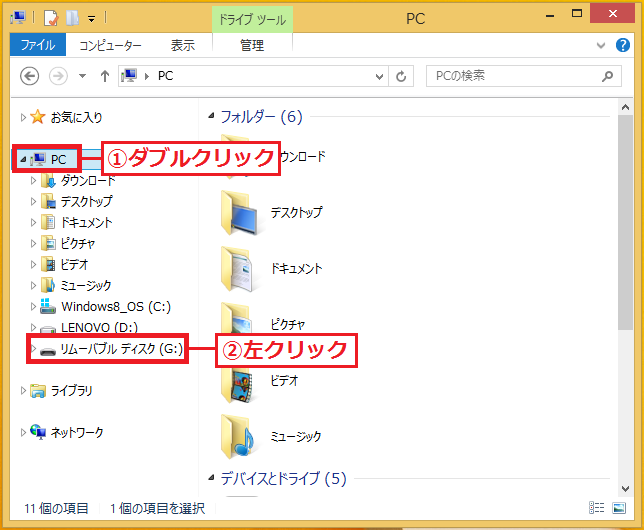Click the PC icon in the address bar

point(129,76)
